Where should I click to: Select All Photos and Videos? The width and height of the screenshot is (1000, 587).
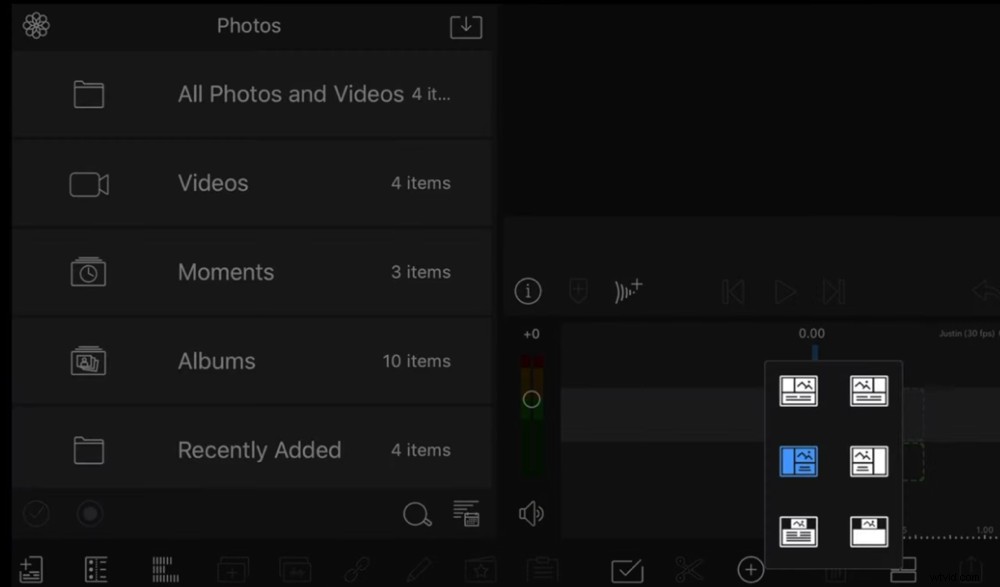click(248, 93)
